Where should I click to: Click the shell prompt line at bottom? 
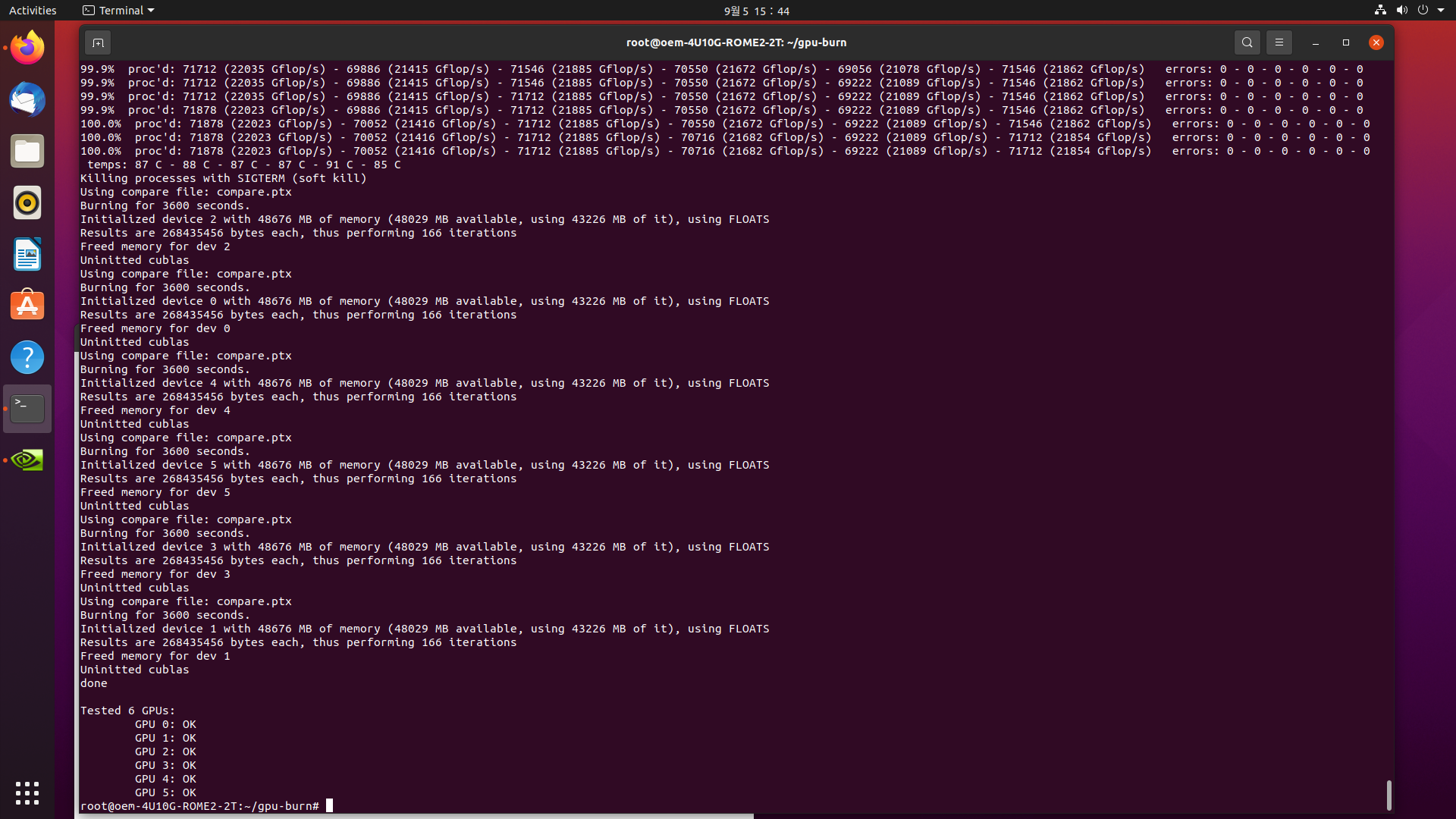(x=206, y=806)
